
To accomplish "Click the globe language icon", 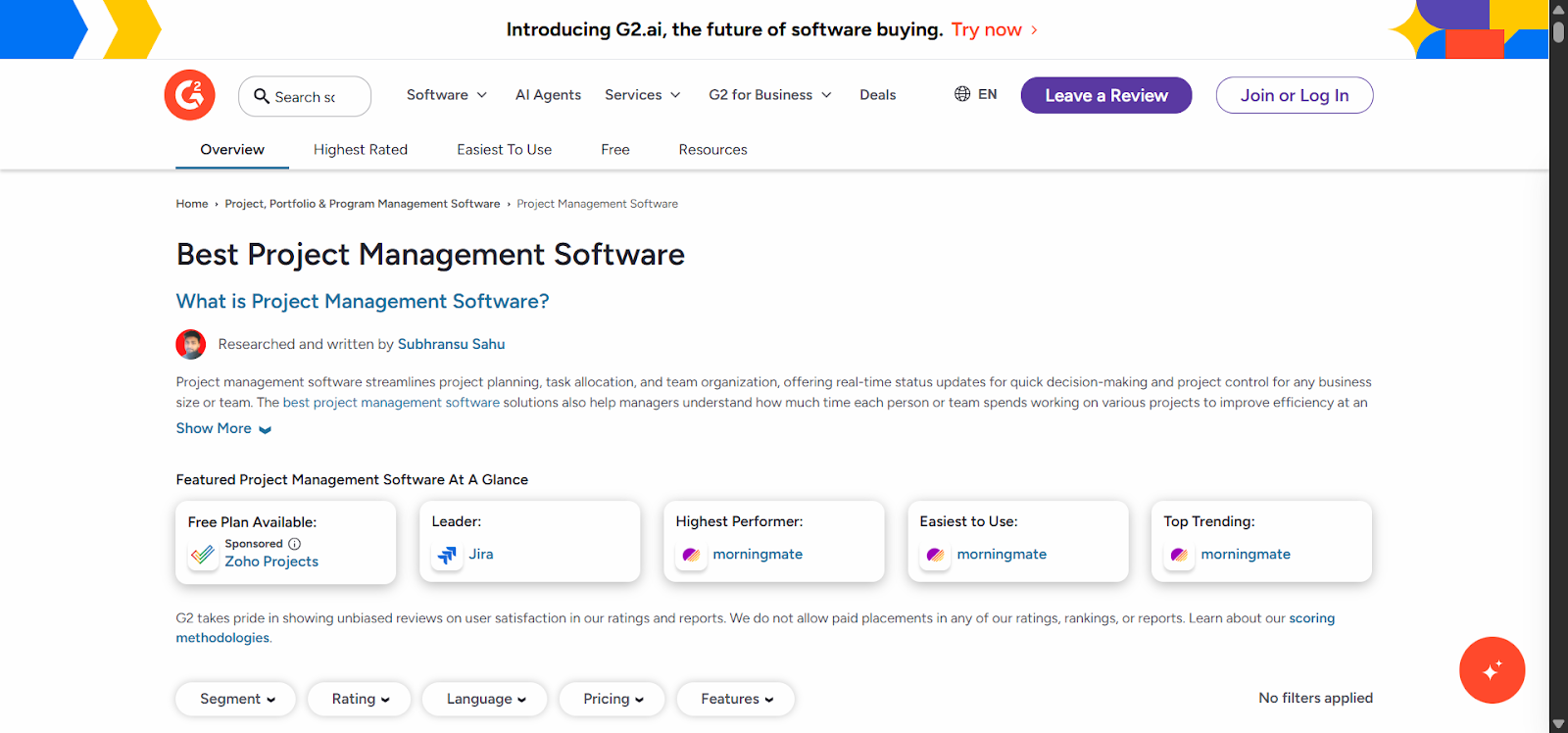I will [x=962, y=94].
